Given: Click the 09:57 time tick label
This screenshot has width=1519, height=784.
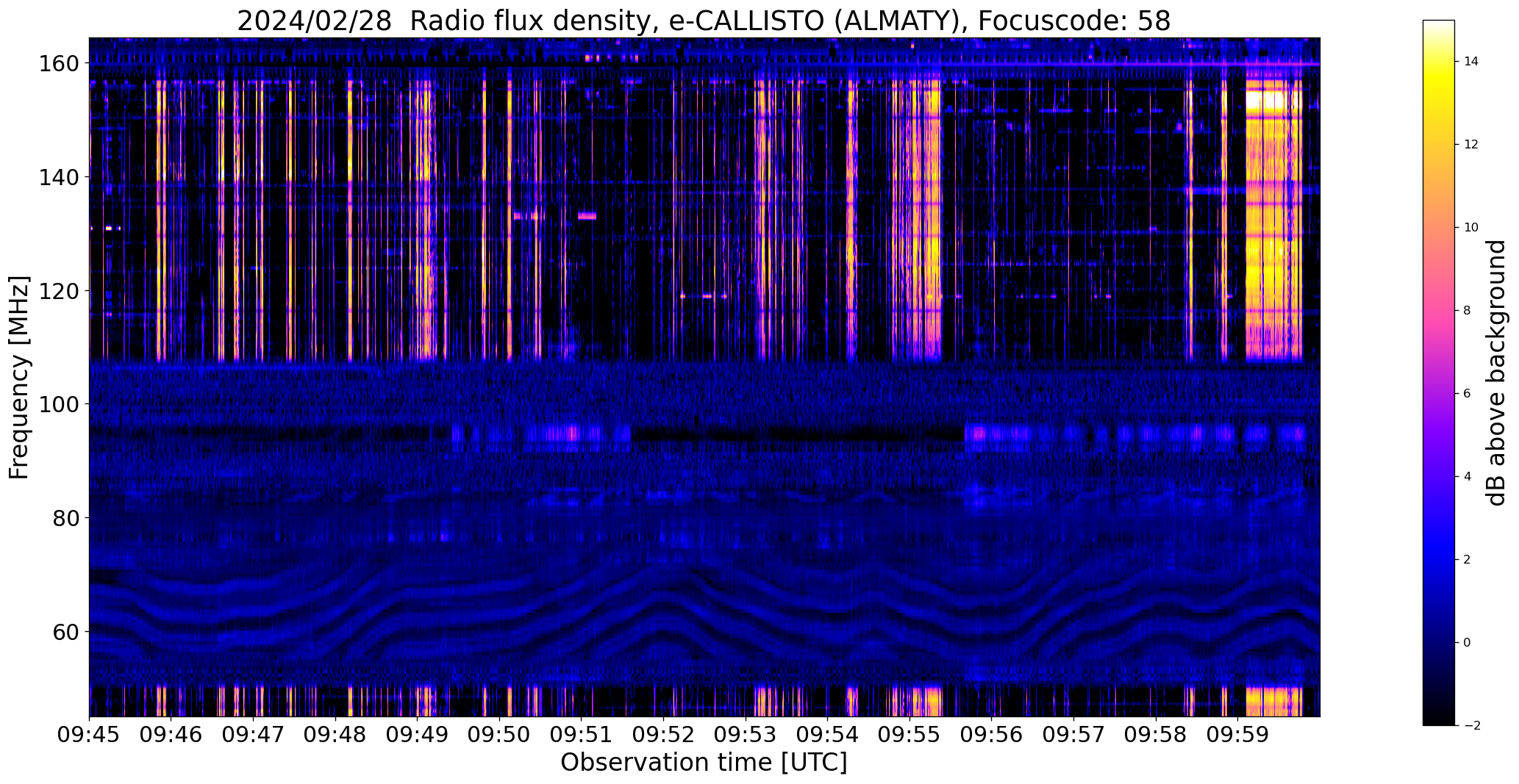Looking at the screenshot, I should point(1073,734).
